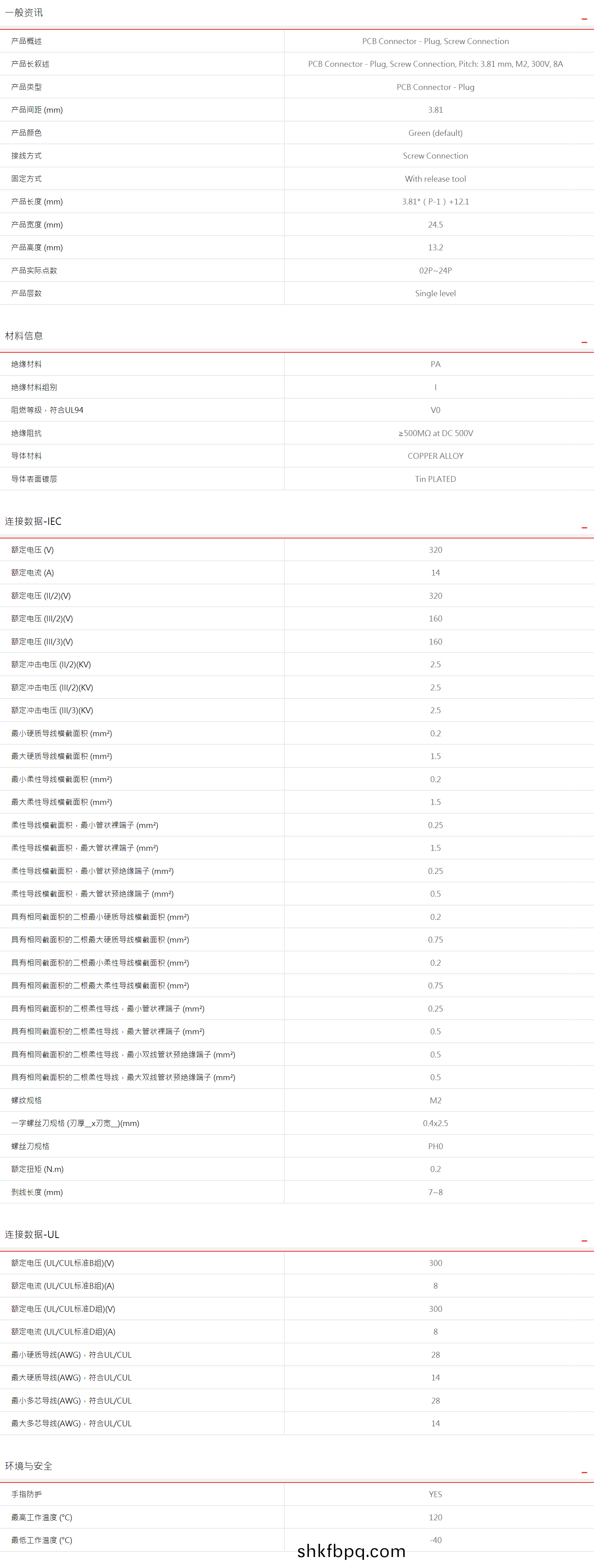Select the 连接数据-IEC section title
This screenshot has width=594, height=1568.
tap(33, 522)
